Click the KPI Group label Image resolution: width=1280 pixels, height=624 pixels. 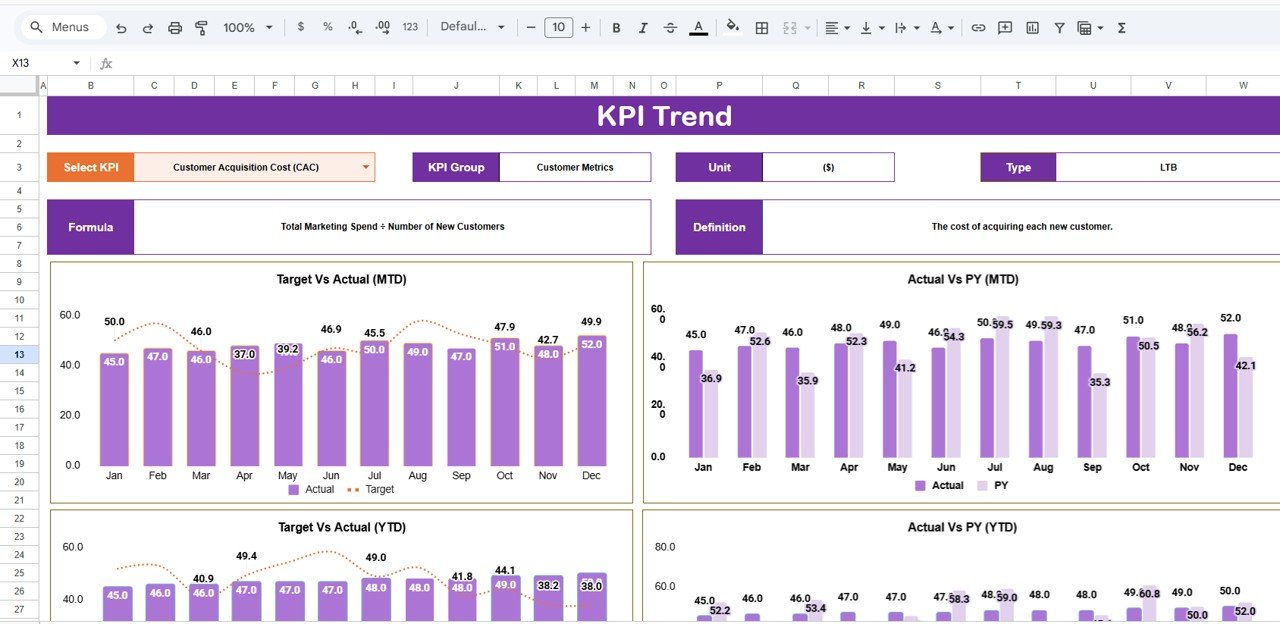pos(456,167)
